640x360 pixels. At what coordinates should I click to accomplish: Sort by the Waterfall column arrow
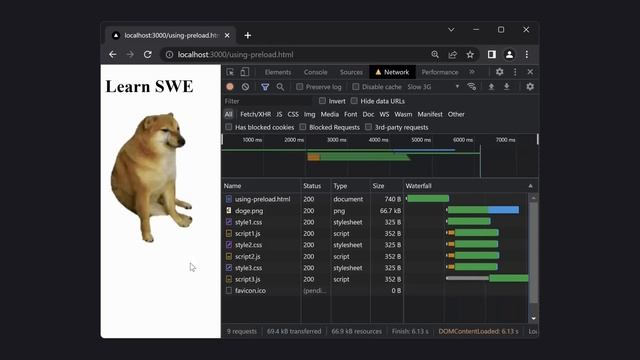click(x=530, y=186)
